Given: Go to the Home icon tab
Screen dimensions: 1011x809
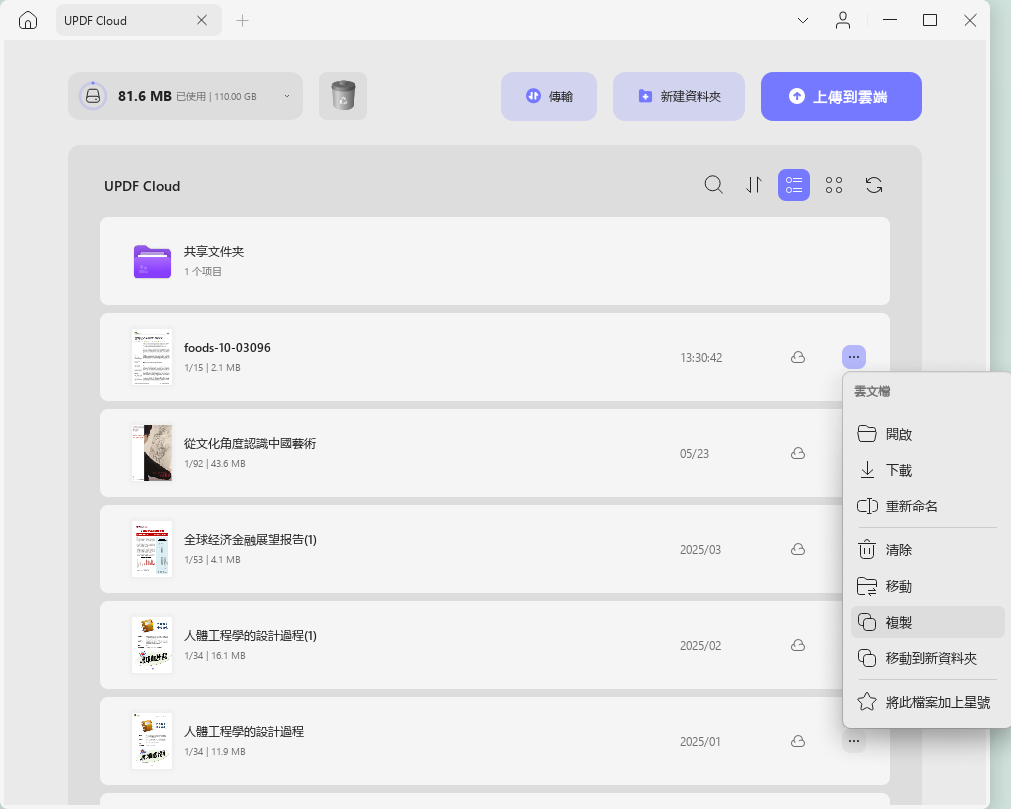Looking at the screenshot, I should click(x=28, y=20).
